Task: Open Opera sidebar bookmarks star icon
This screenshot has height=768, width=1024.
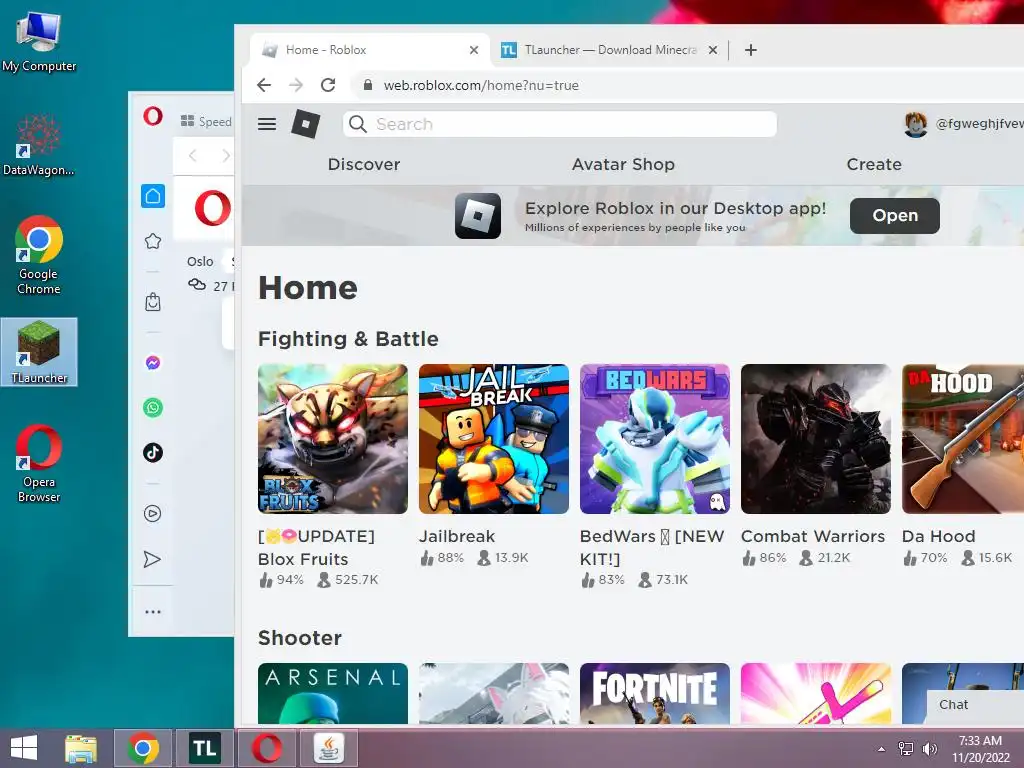Action: (x=153, y=241)
